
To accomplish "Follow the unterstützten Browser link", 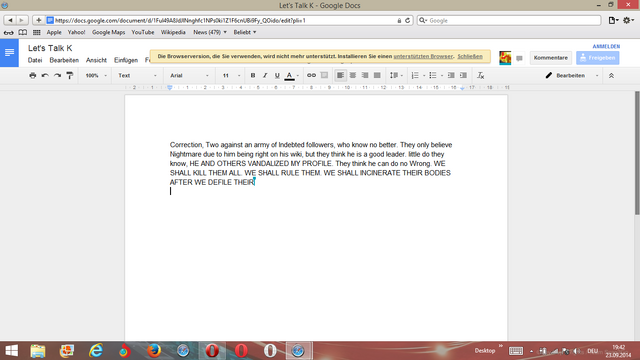I will (423, 56).
